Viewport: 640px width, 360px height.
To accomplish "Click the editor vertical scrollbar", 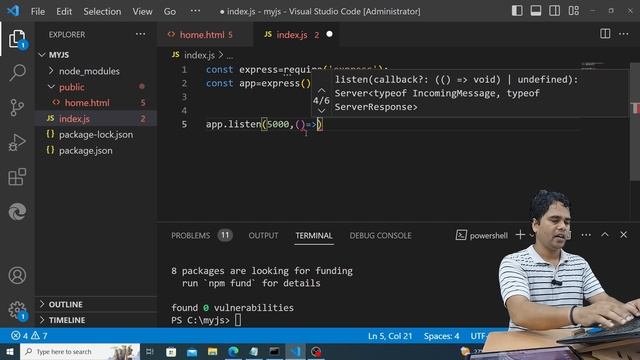I will [x=635, y=122].
